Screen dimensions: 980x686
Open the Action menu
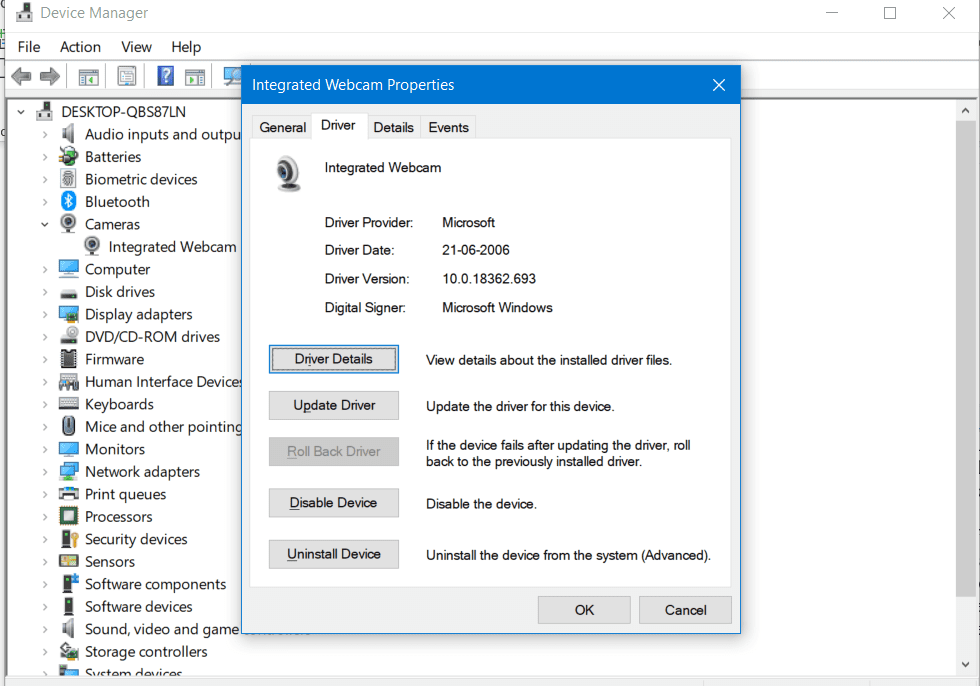(80, 47)
